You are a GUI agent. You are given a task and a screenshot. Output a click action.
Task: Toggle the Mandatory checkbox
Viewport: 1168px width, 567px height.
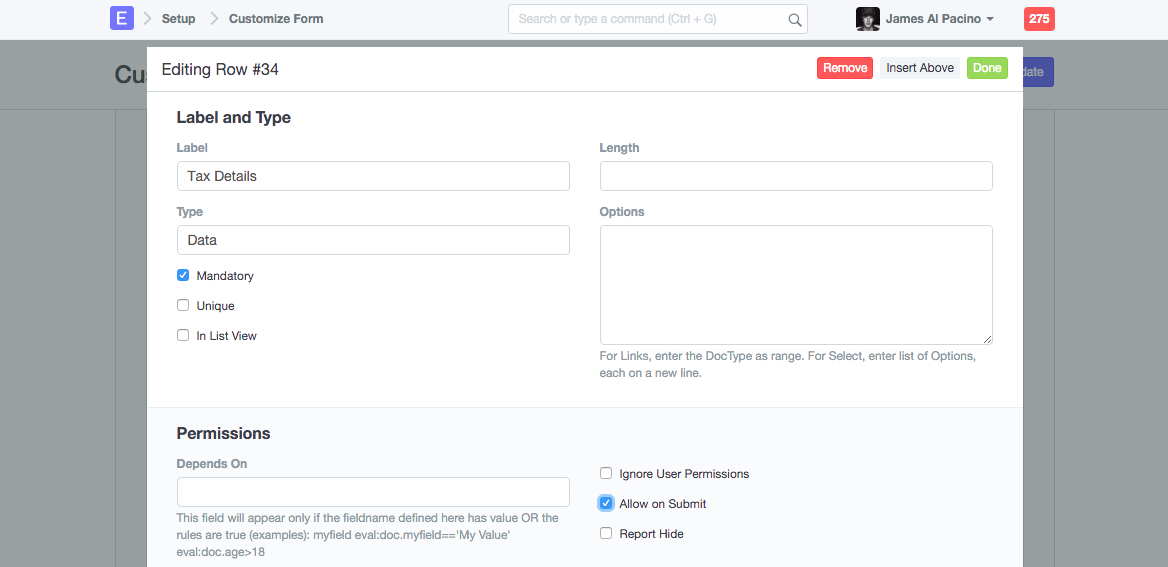tap(183, 276)
